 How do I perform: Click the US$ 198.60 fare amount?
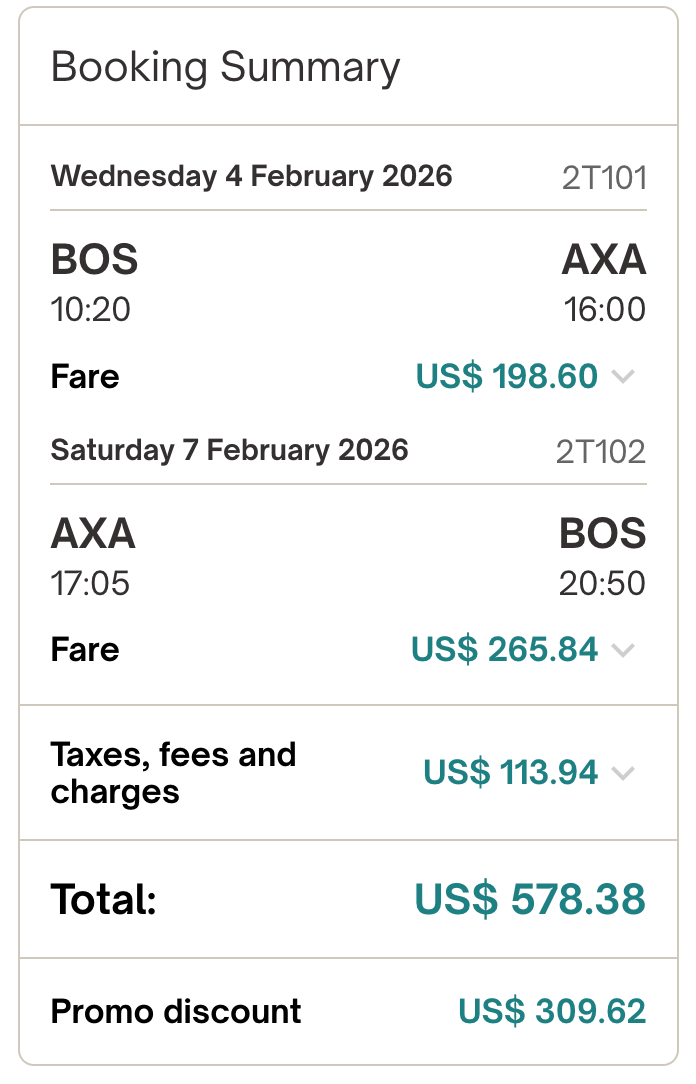click(x=505, y=377)
